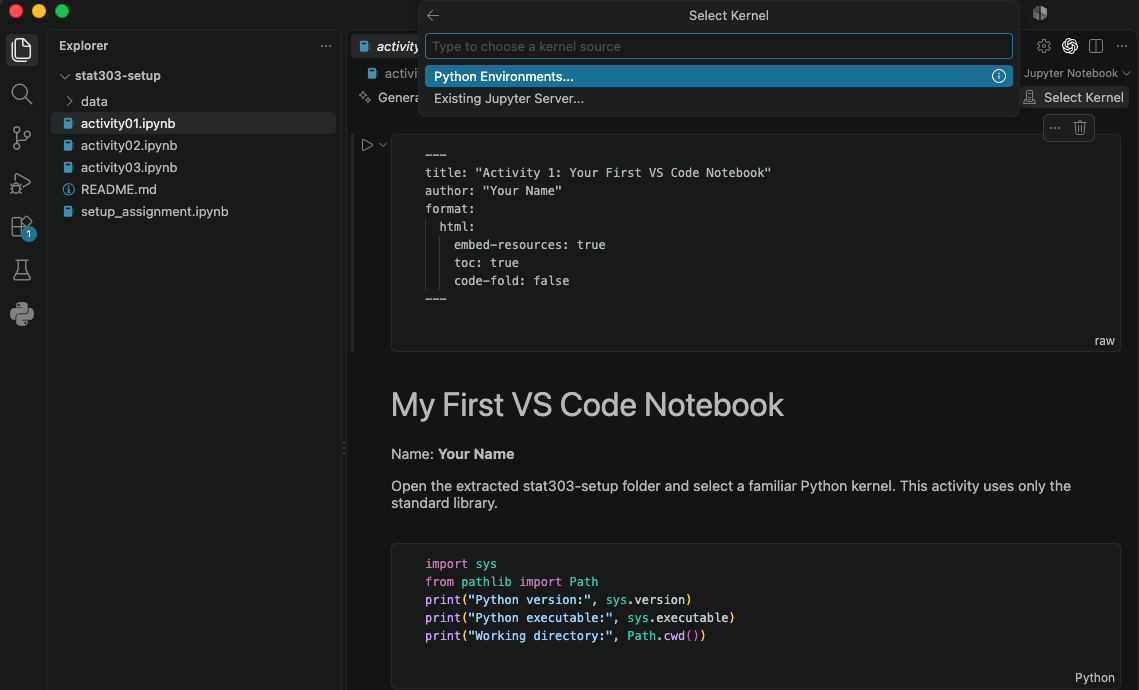Image resolution: width=1139 pixels, height=690 pixels.
Task: Open the ChatGPT/Codex icon in editor toolbar
Action: tap(1070, 46)
